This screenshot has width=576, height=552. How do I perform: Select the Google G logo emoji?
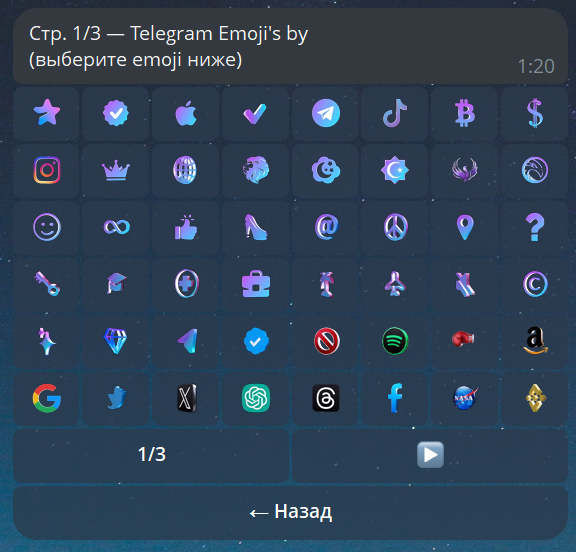click(x=46, y=398)
